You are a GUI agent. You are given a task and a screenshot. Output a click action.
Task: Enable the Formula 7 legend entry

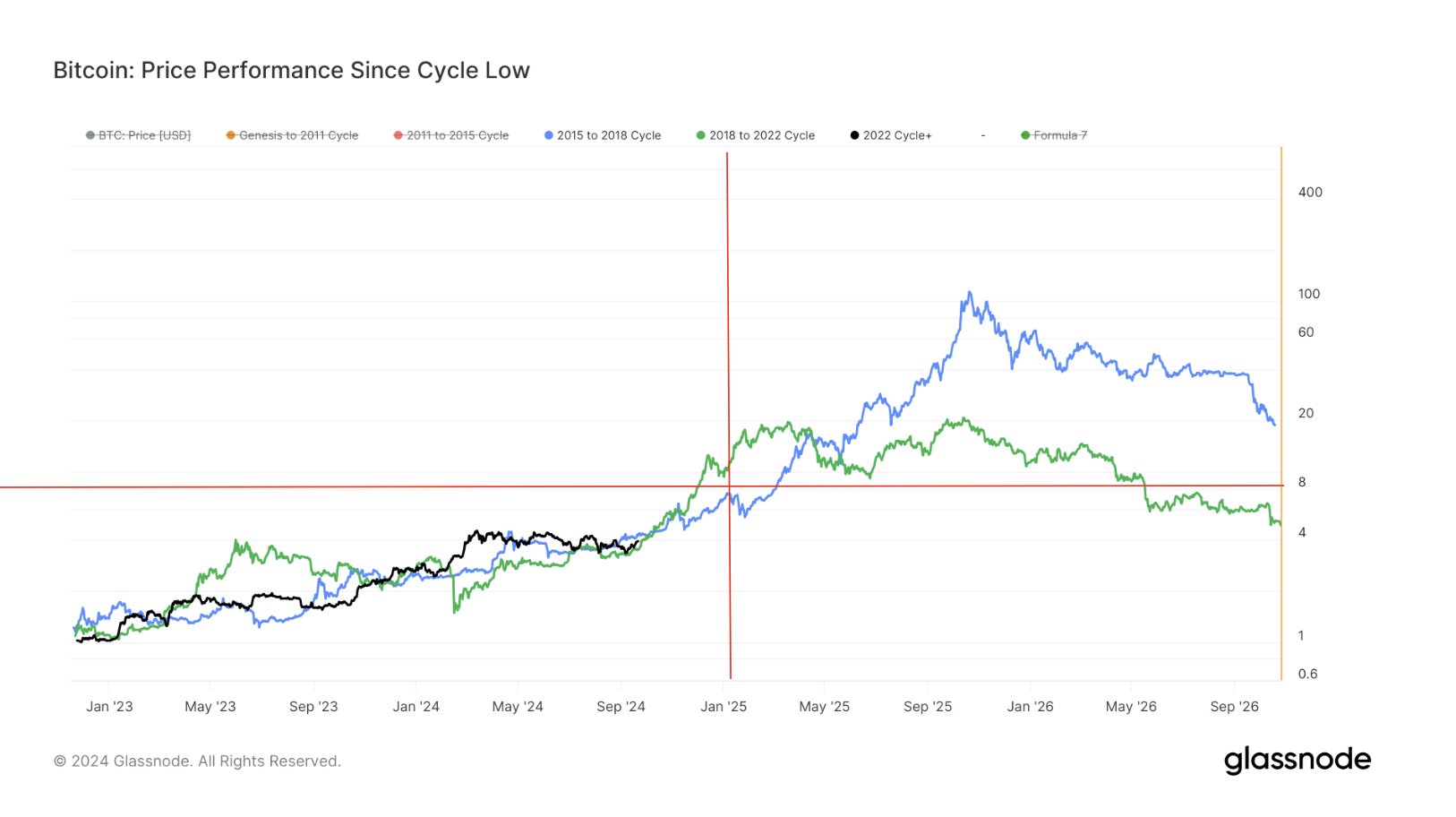pyautogui.click(x=1054, y=135)
